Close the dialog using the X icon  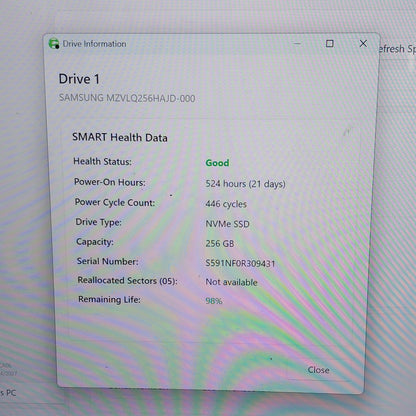click(363, 43)
